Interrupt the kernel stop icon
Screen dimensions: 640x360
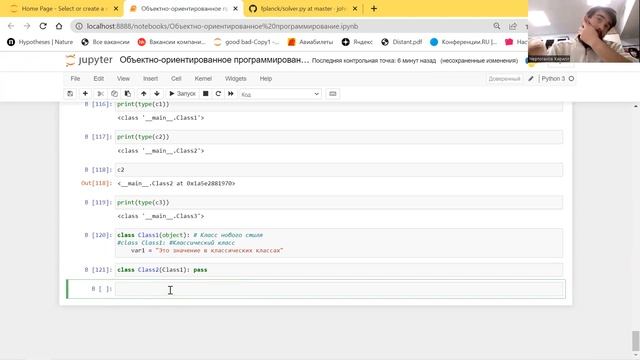coord(206,94)
